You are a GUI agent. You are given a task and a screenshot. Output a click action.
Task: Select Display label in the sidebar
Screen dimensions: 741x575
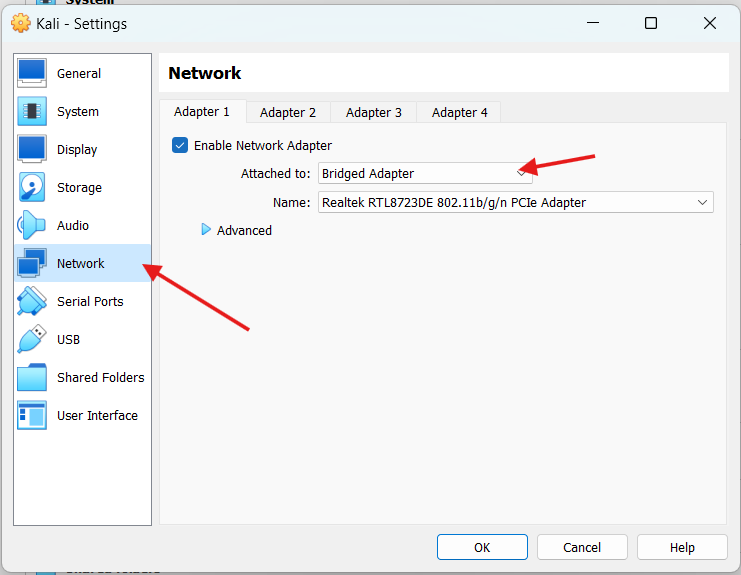coord(77,150)
